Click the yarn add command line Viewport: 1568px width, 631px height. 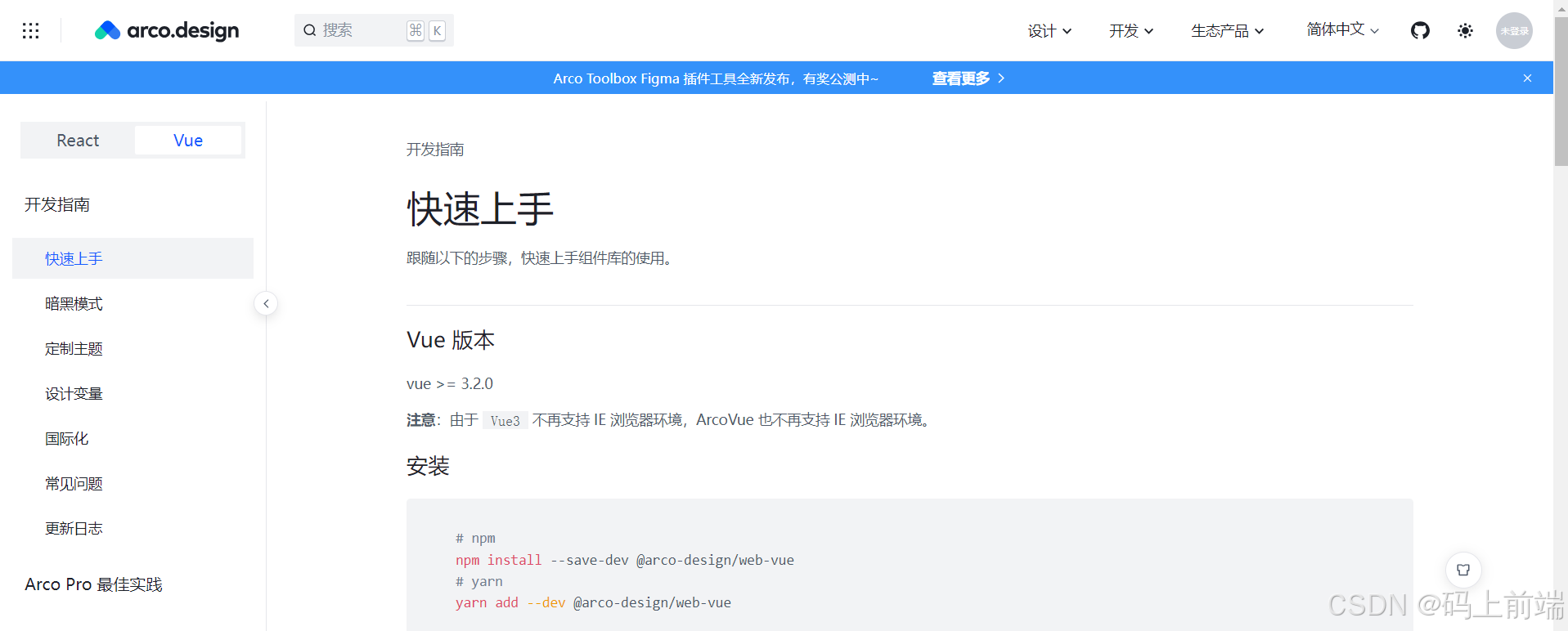pyautogui.click(x=593, y=602)
